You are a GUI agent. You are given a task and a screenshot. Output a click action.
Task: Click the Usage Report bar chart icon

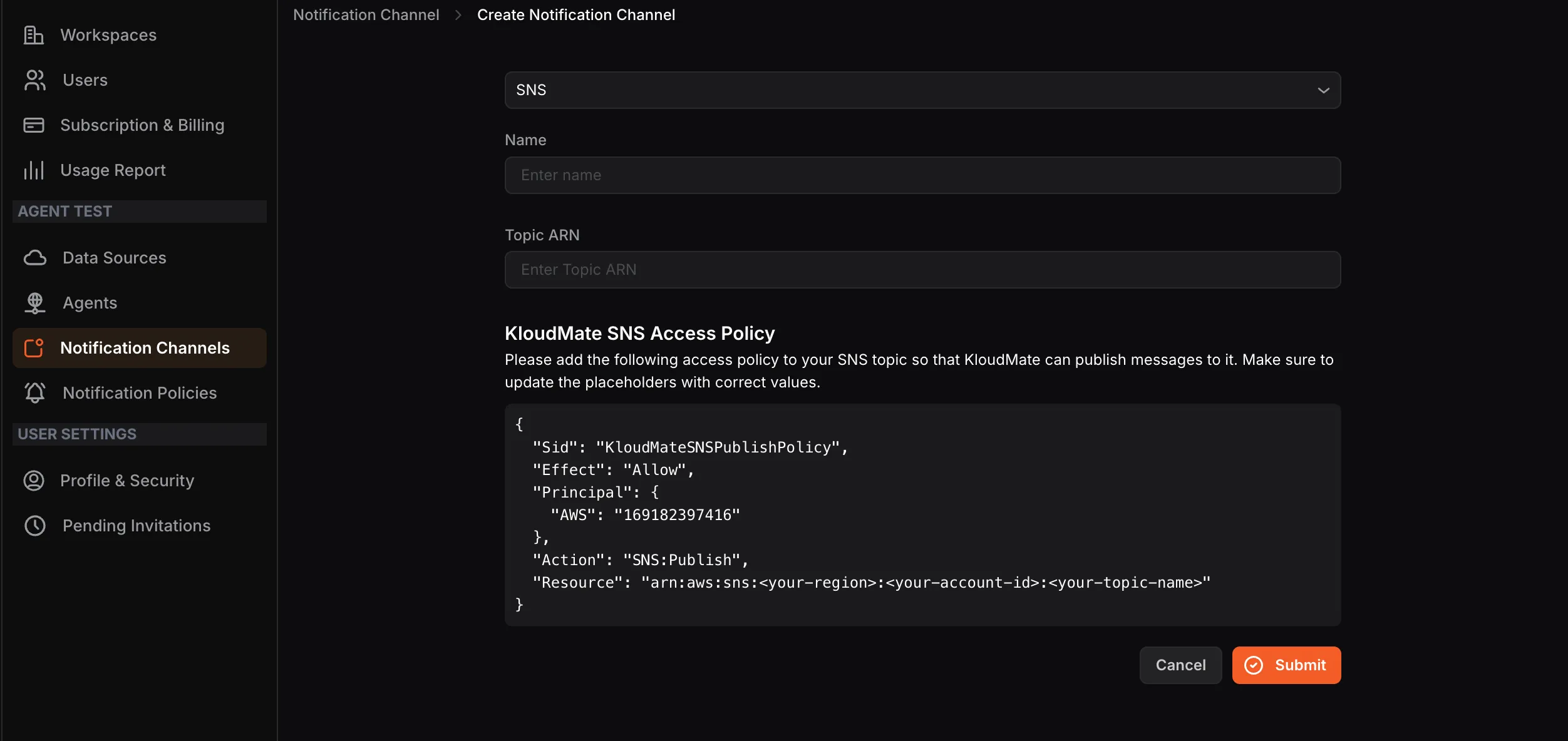(34, 170)
